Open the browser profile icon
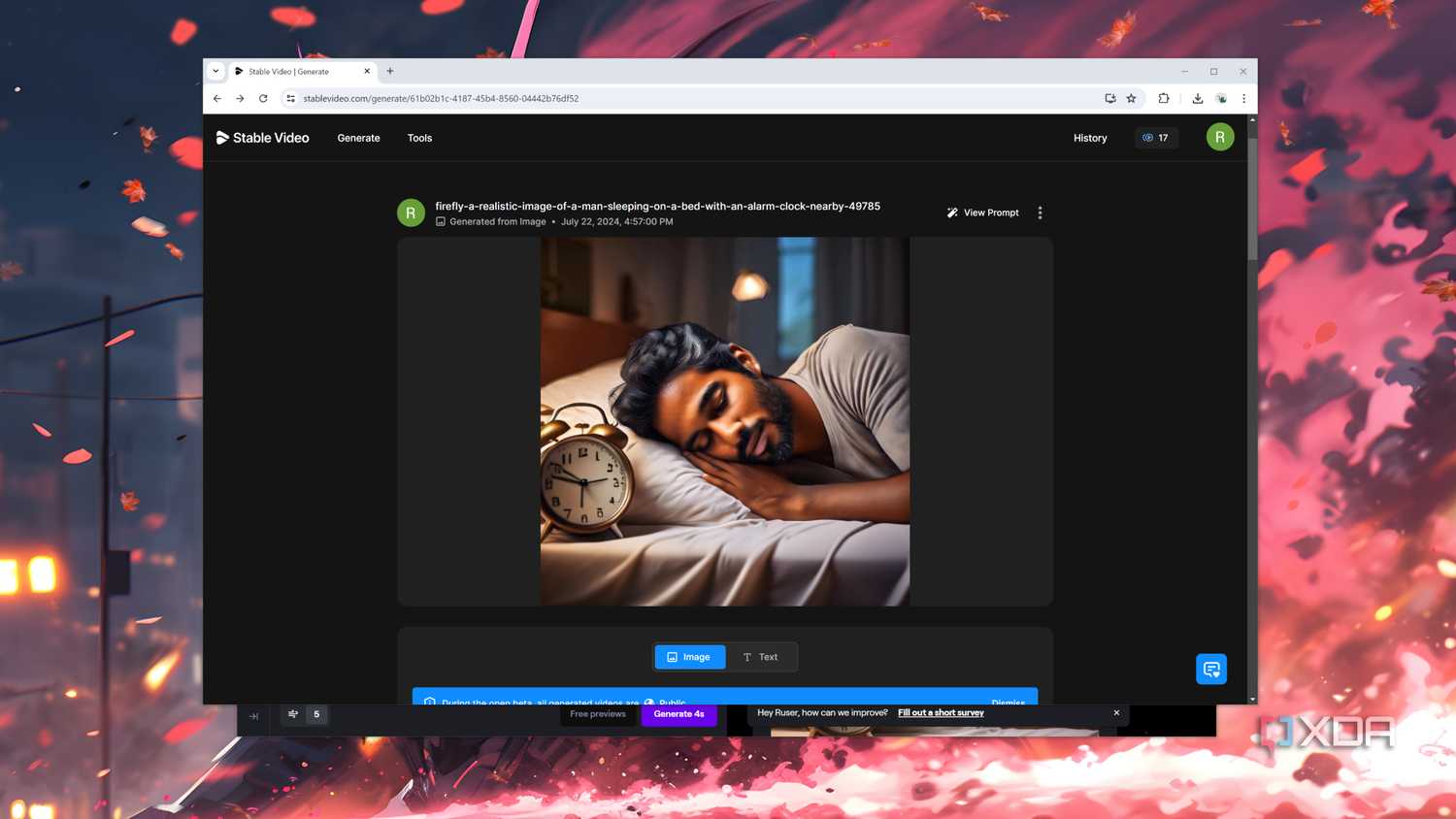Viewport: 1456px width, 819px height. [1221, 98]
